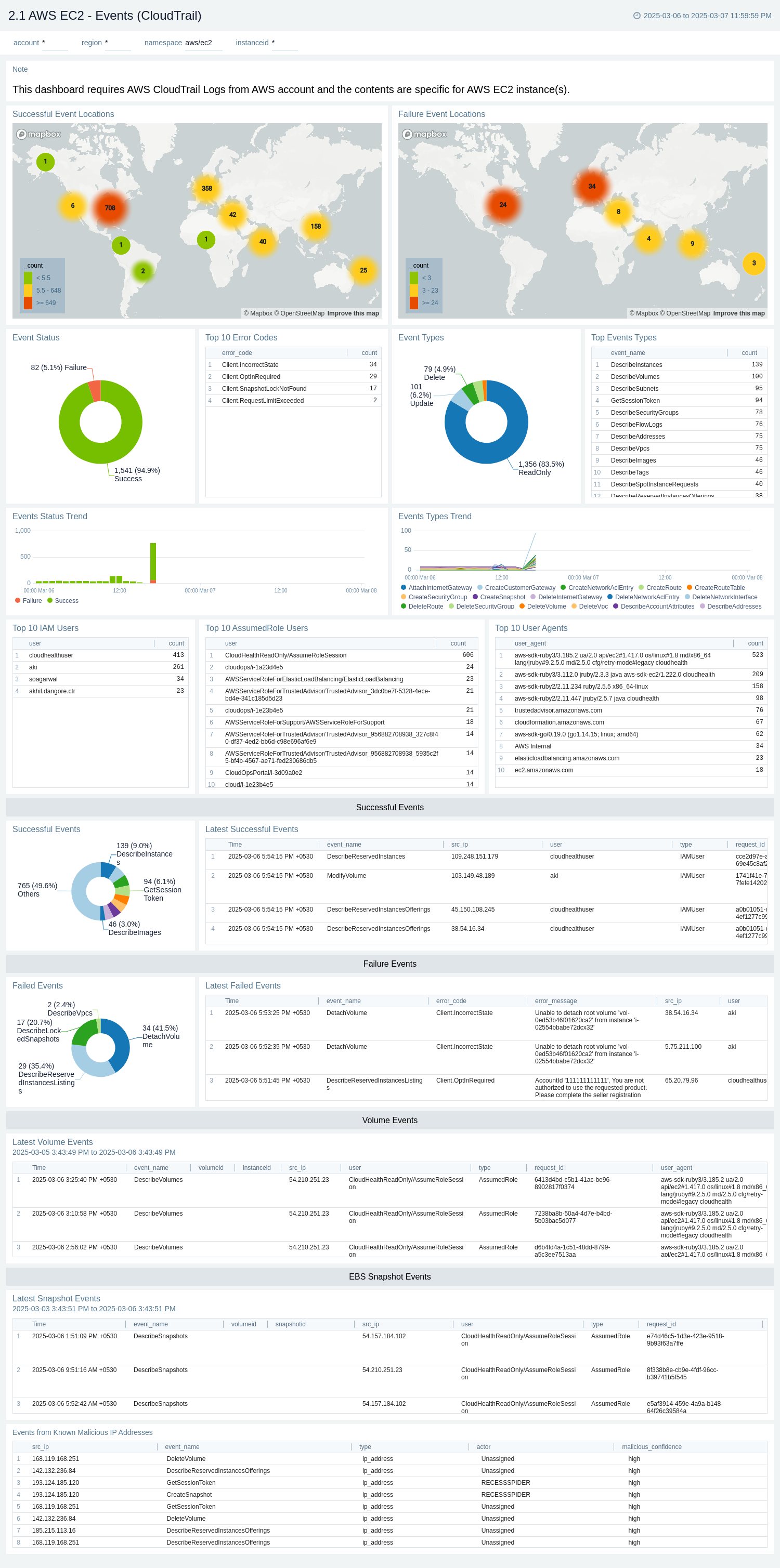Open Improve this map on success map
The width and height of the screenshot is (780, 1568).
click(353, 313)
